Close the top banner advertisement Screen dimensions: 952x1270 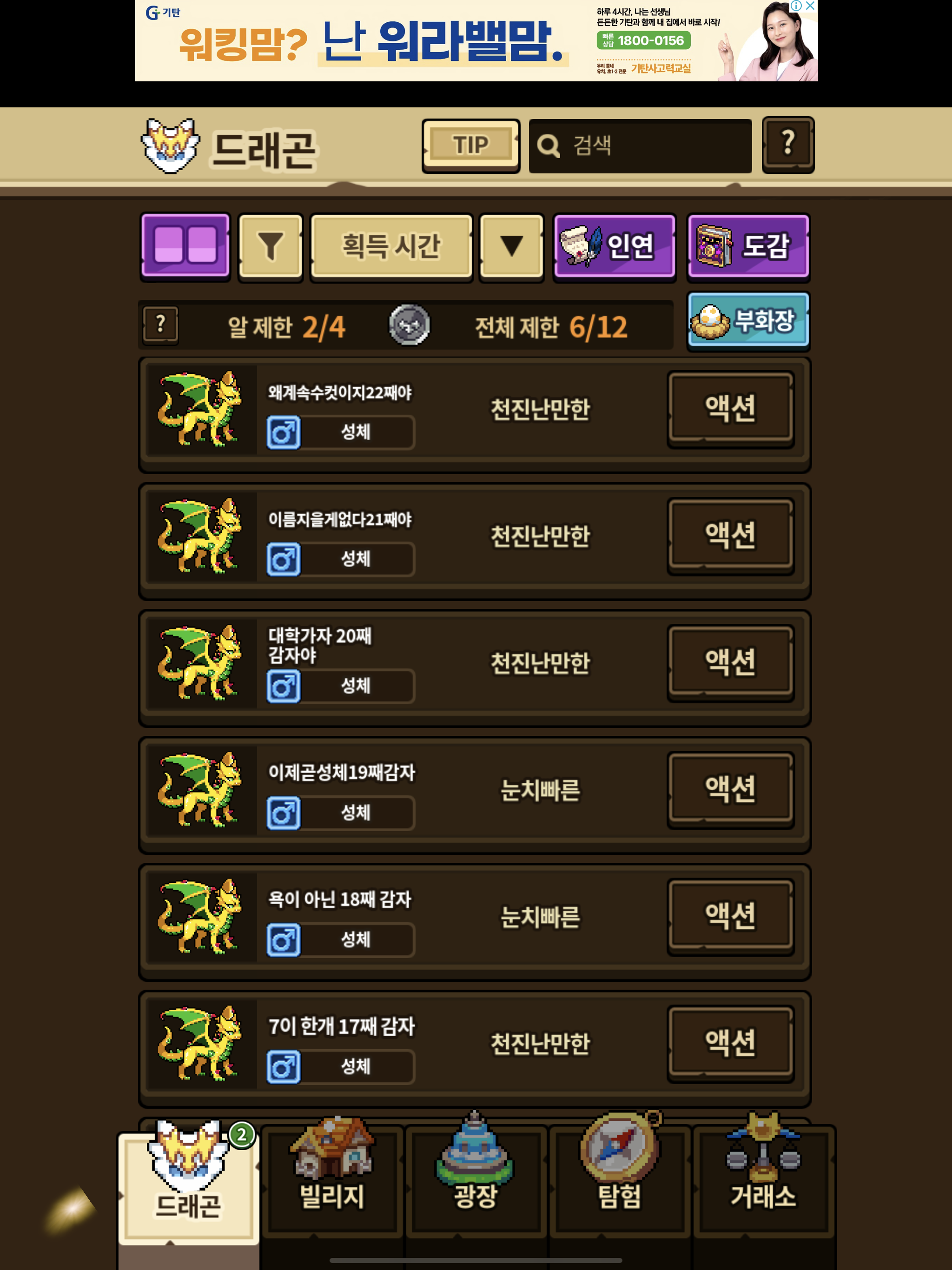coord(810,6)
